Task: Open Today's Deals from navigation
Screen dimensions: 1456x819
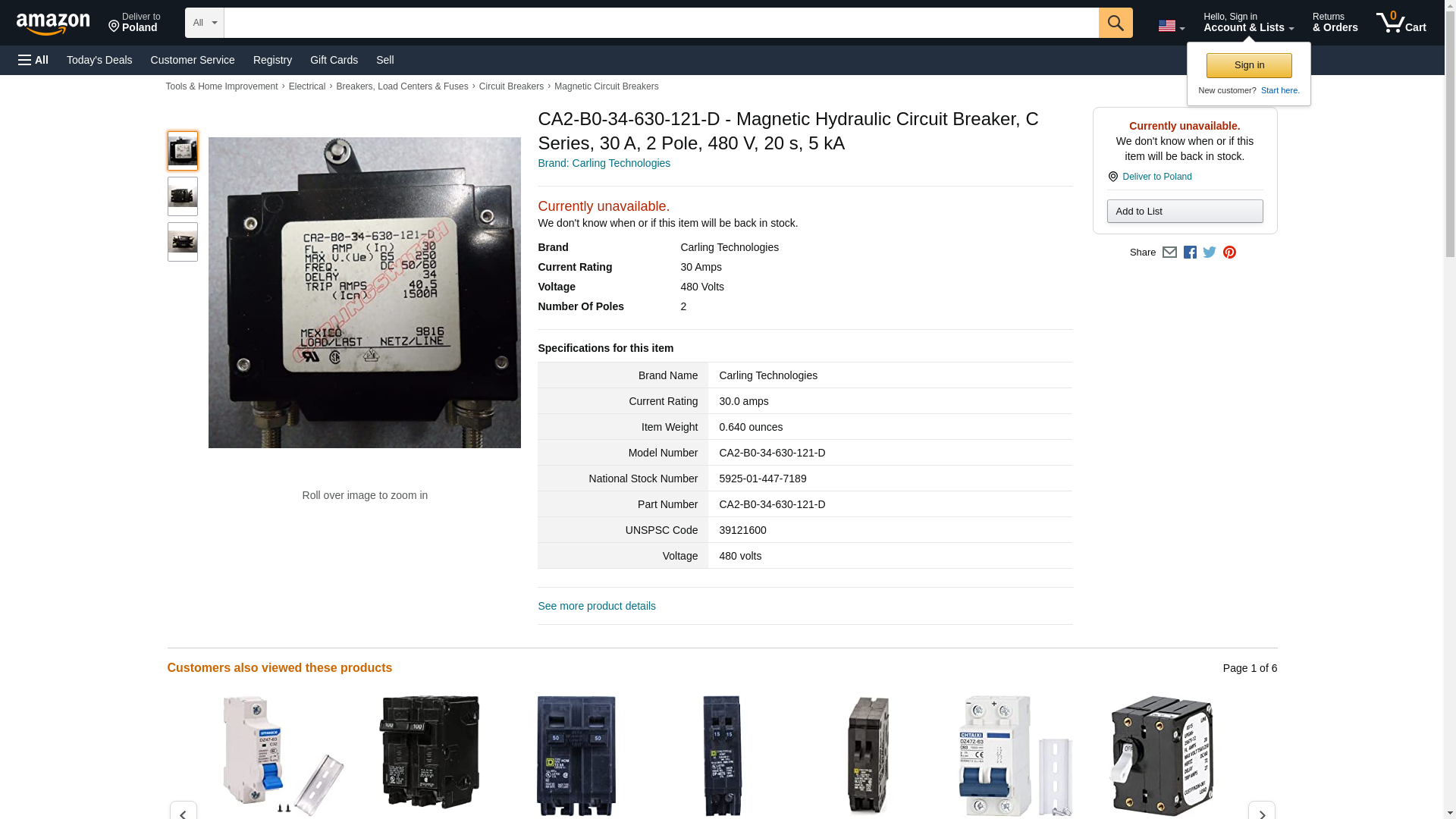Action: pyautogui.click(x=99, y=60)
